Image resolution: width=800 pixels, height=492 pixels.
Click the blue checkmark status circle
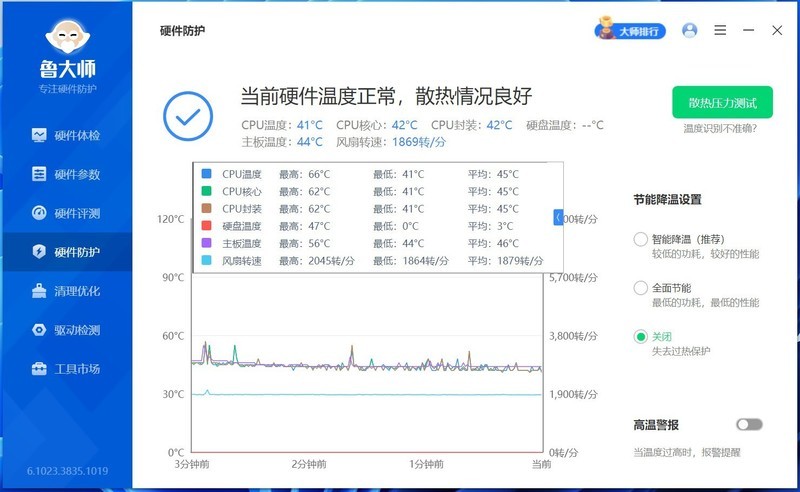click(x=188, y=116)
